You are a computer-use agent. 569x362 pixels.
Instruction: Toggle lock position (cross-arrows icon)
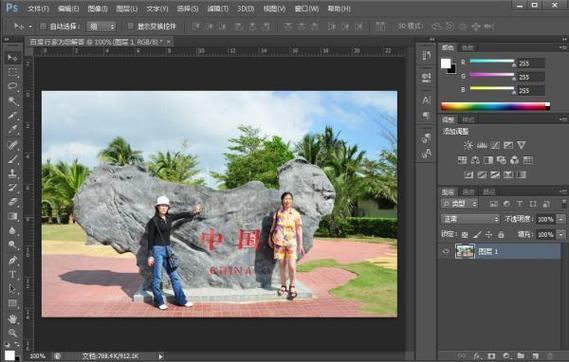click(x=489, y=235)
